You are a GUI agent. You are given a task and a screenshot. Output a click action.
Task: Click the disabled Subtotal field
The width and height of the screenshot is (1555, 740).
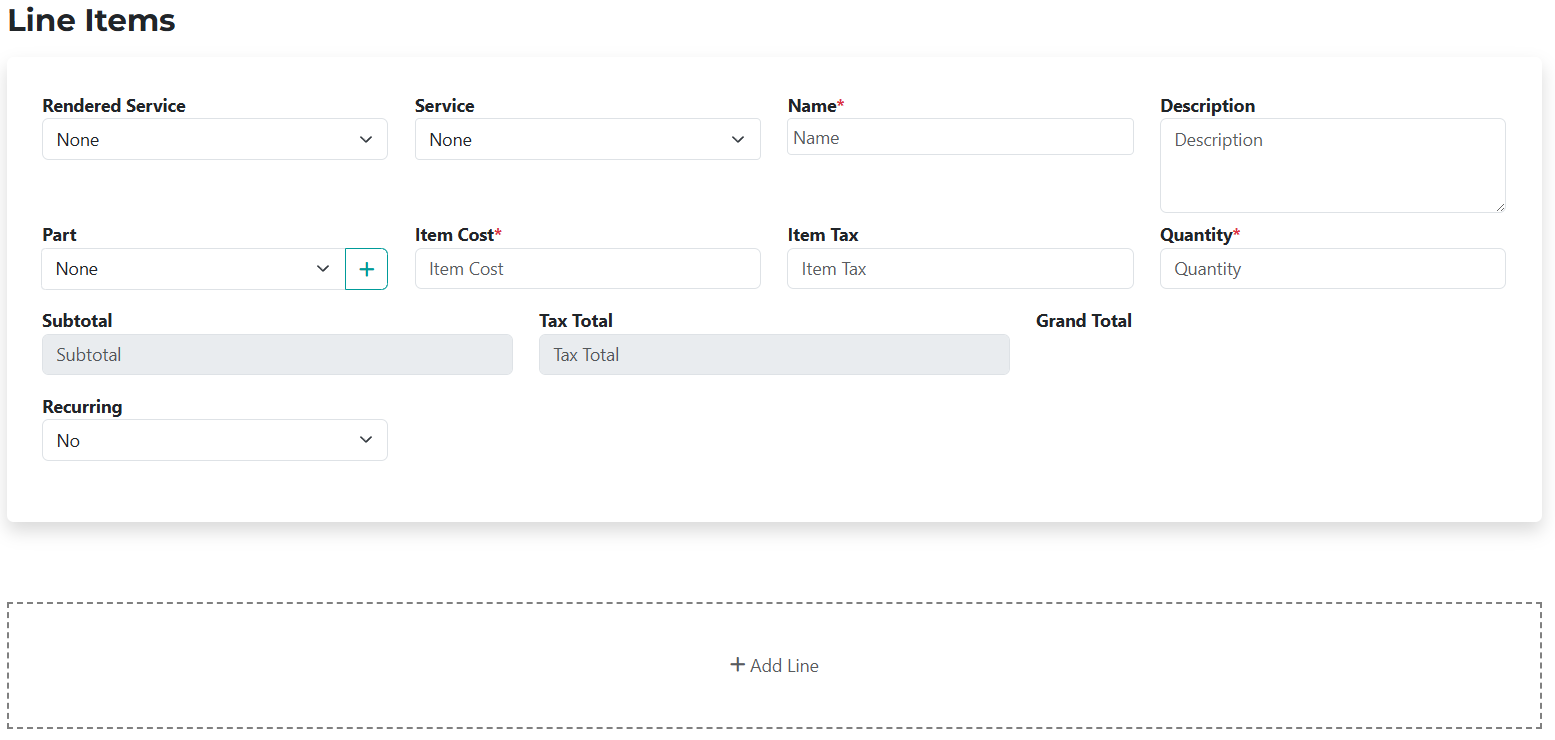277,354
